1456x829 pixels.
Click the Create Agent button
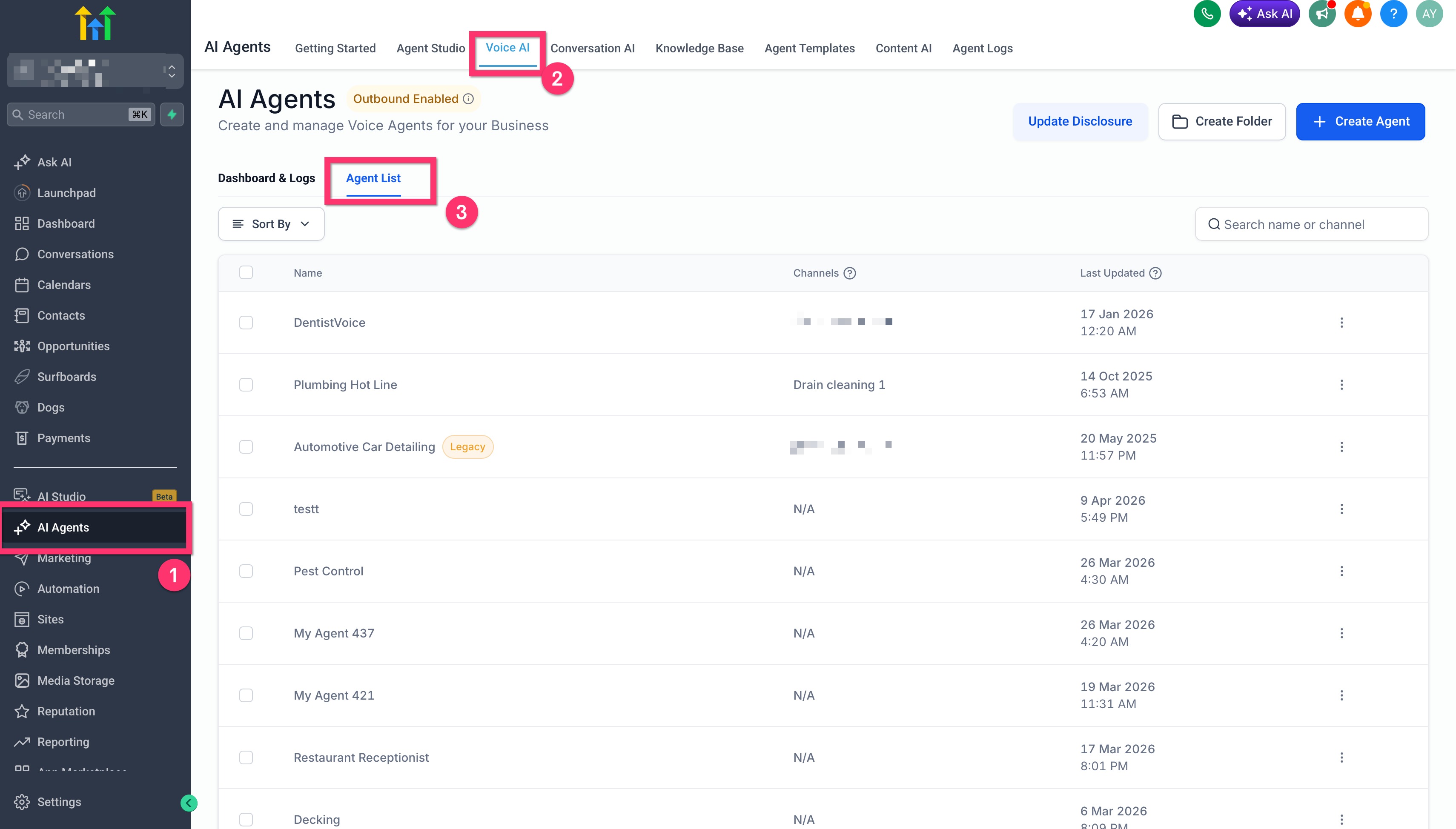click(1360, 121)
